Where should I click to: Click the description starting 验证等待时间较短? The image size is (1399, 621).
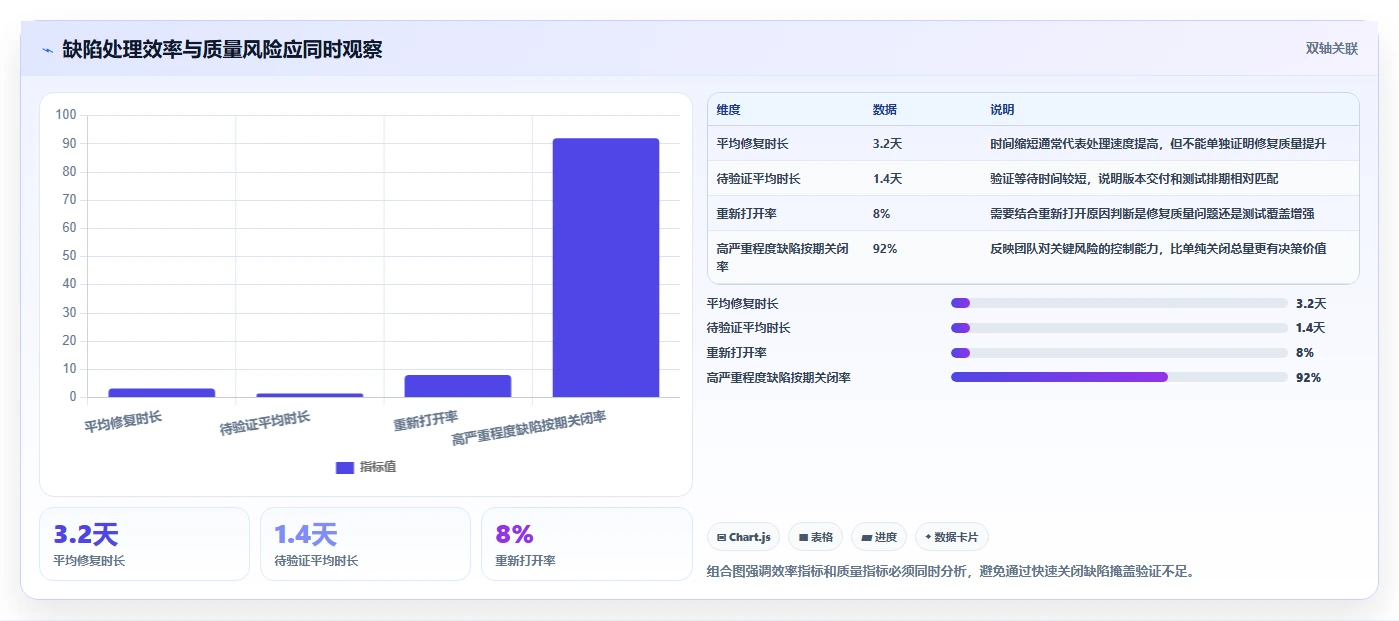[x=1134, y=179]
